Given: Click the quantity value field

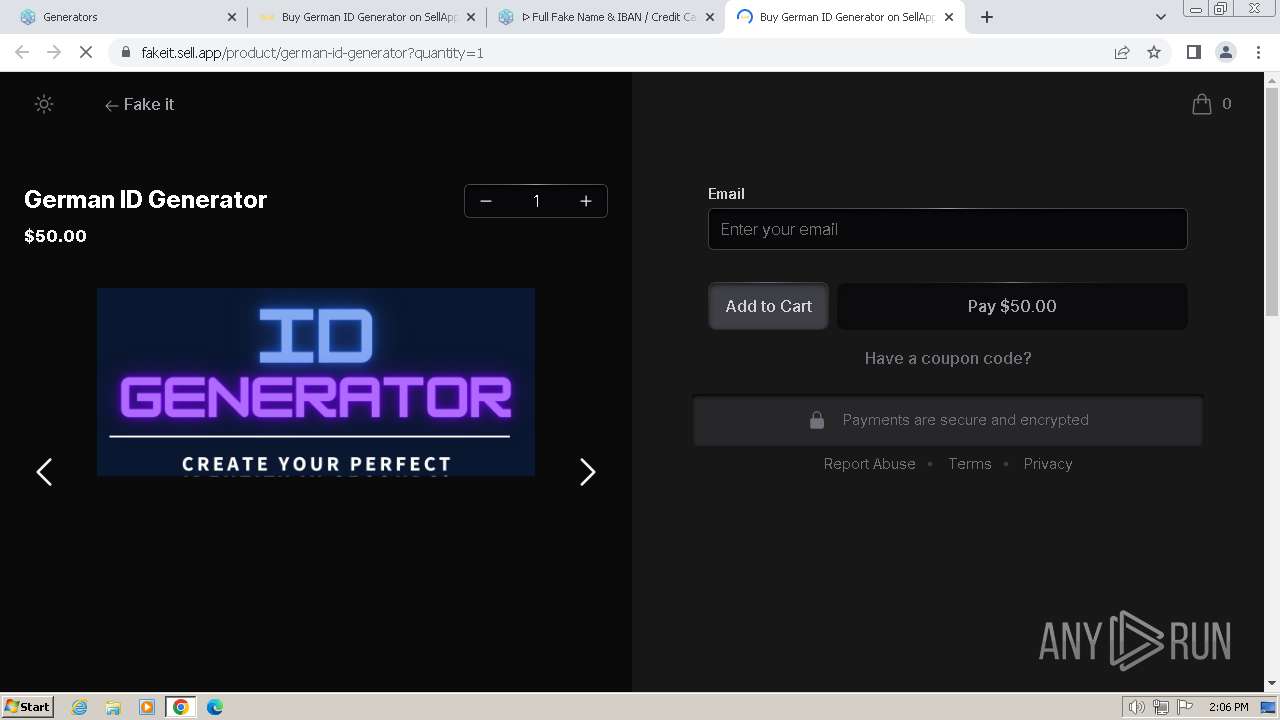Looking at the screenshot, I should [536, 201].
